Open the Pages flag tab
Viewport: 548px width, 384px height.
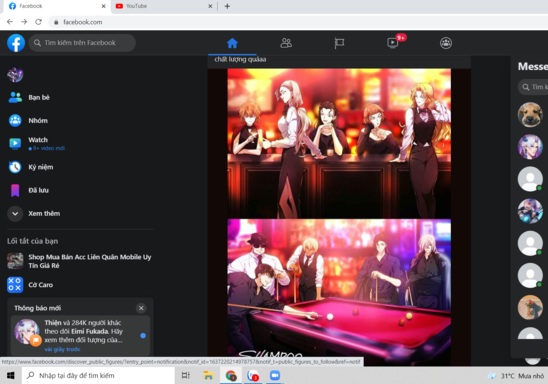339,43
